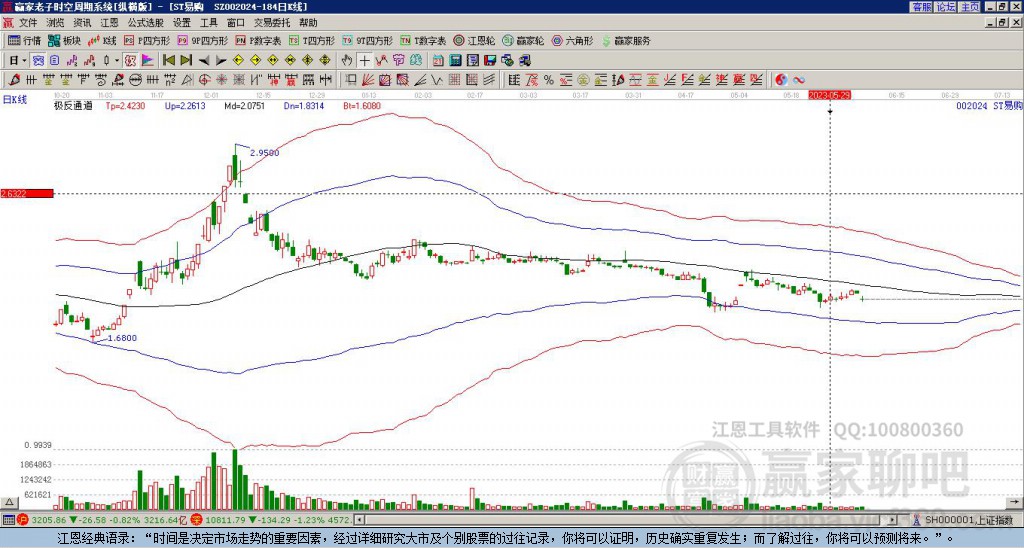Image resolution: width=1024 pixels, height=548 pixels.
Task: Click the 板块 toolbar button
Action: [x=64, y=40]
